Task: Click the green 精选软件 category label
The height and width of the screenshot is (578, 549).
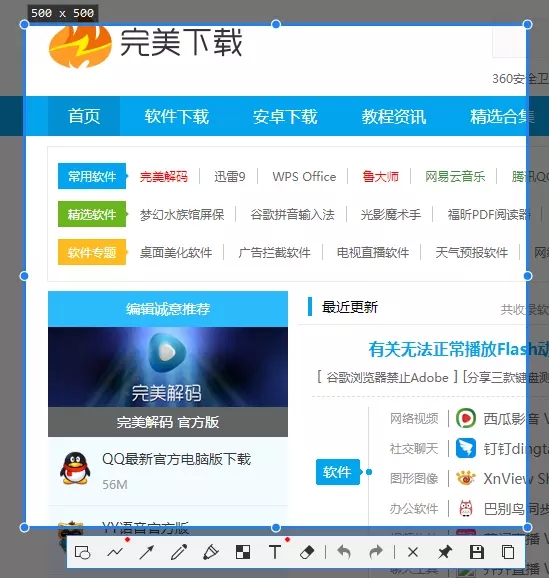Action: 92,214
